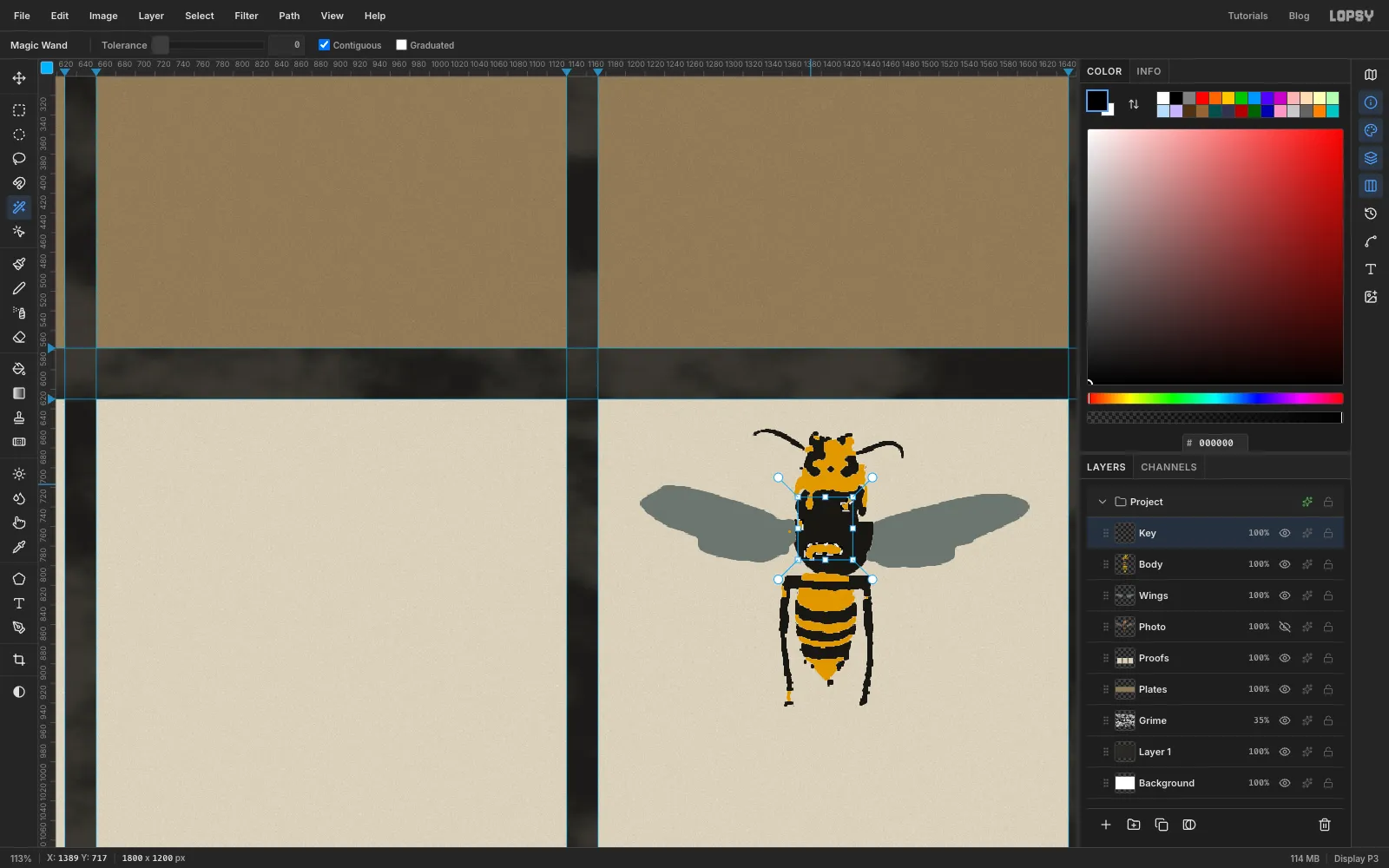Image resolution: width=1389 pixels, height=868 pixels.
Task: Select the Gradient tool
Action: (19, 393)
